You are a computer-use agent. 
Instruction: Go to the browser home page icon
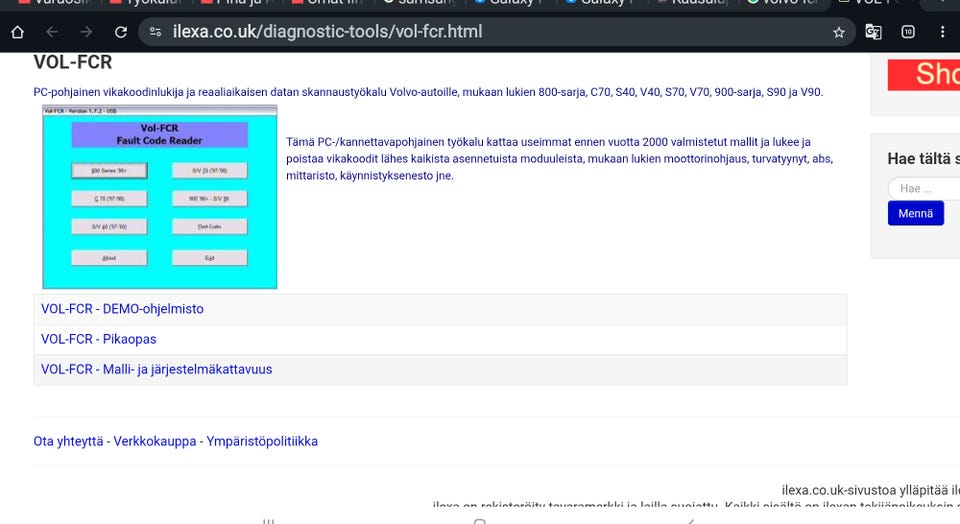pos(17,32)
